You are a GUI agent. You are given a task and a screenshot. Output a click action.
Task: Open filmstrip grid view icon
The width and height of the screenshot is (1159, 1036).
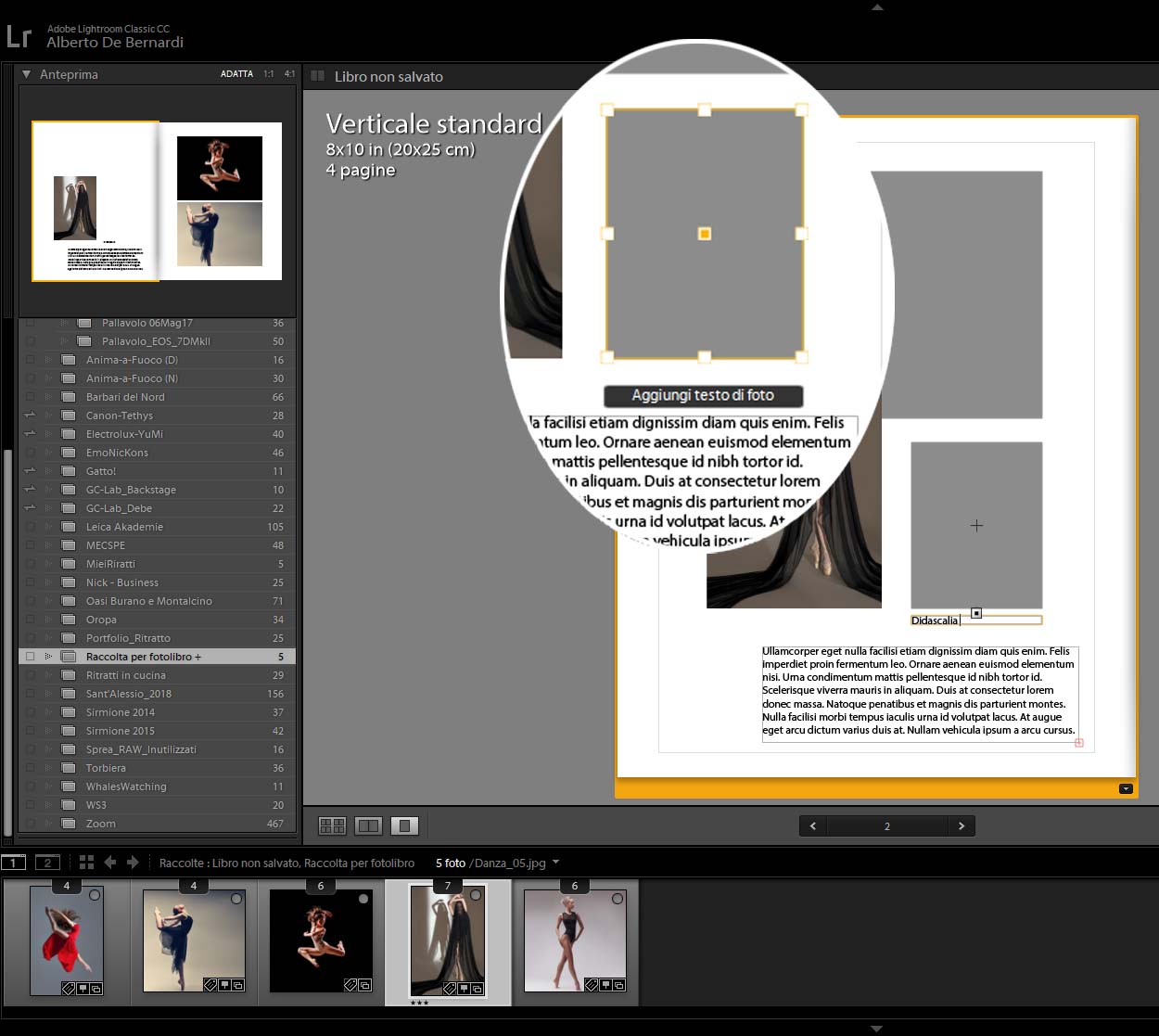click(x=86, y=863)
